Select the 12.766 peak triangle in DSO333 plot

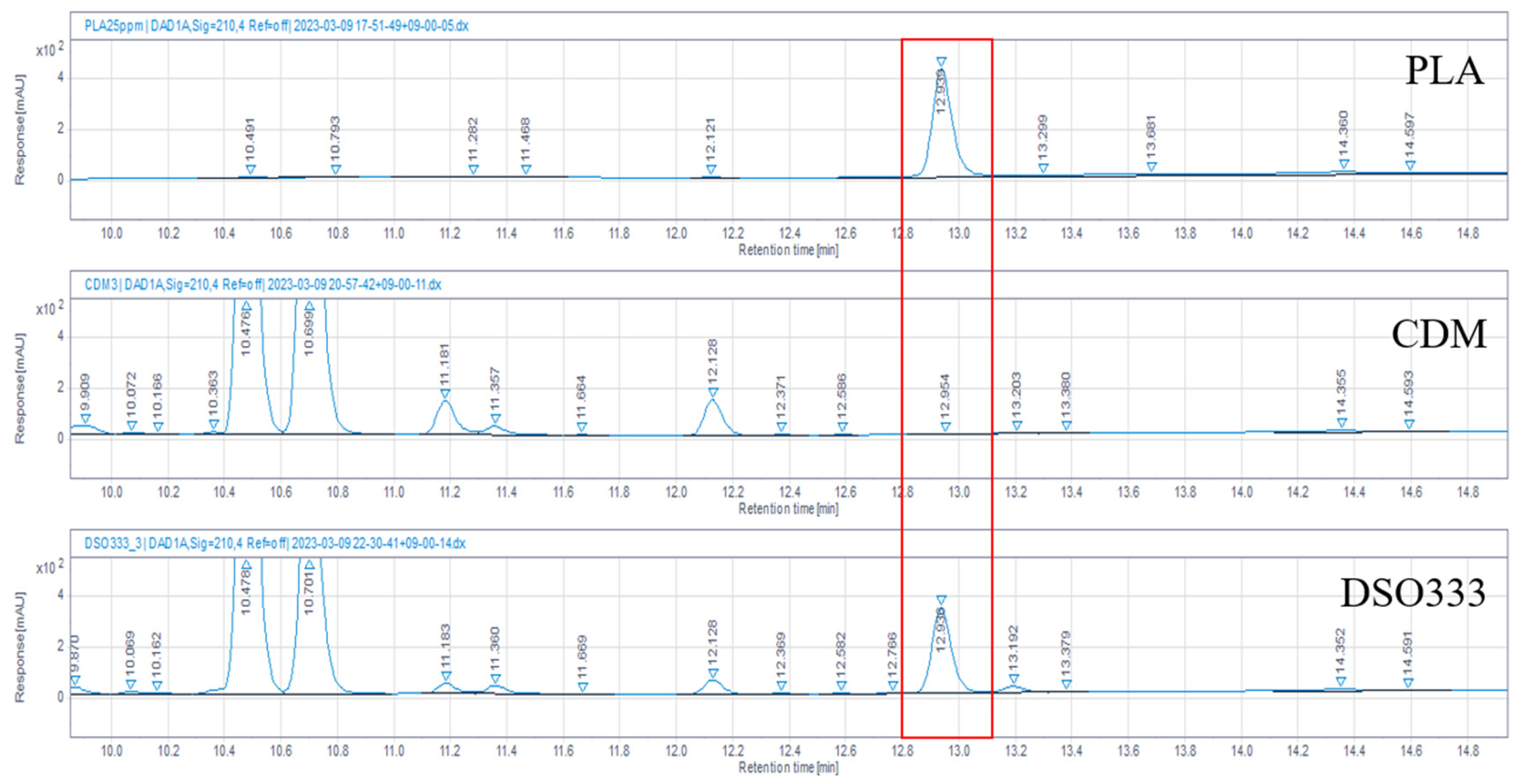tap(893, 685)
